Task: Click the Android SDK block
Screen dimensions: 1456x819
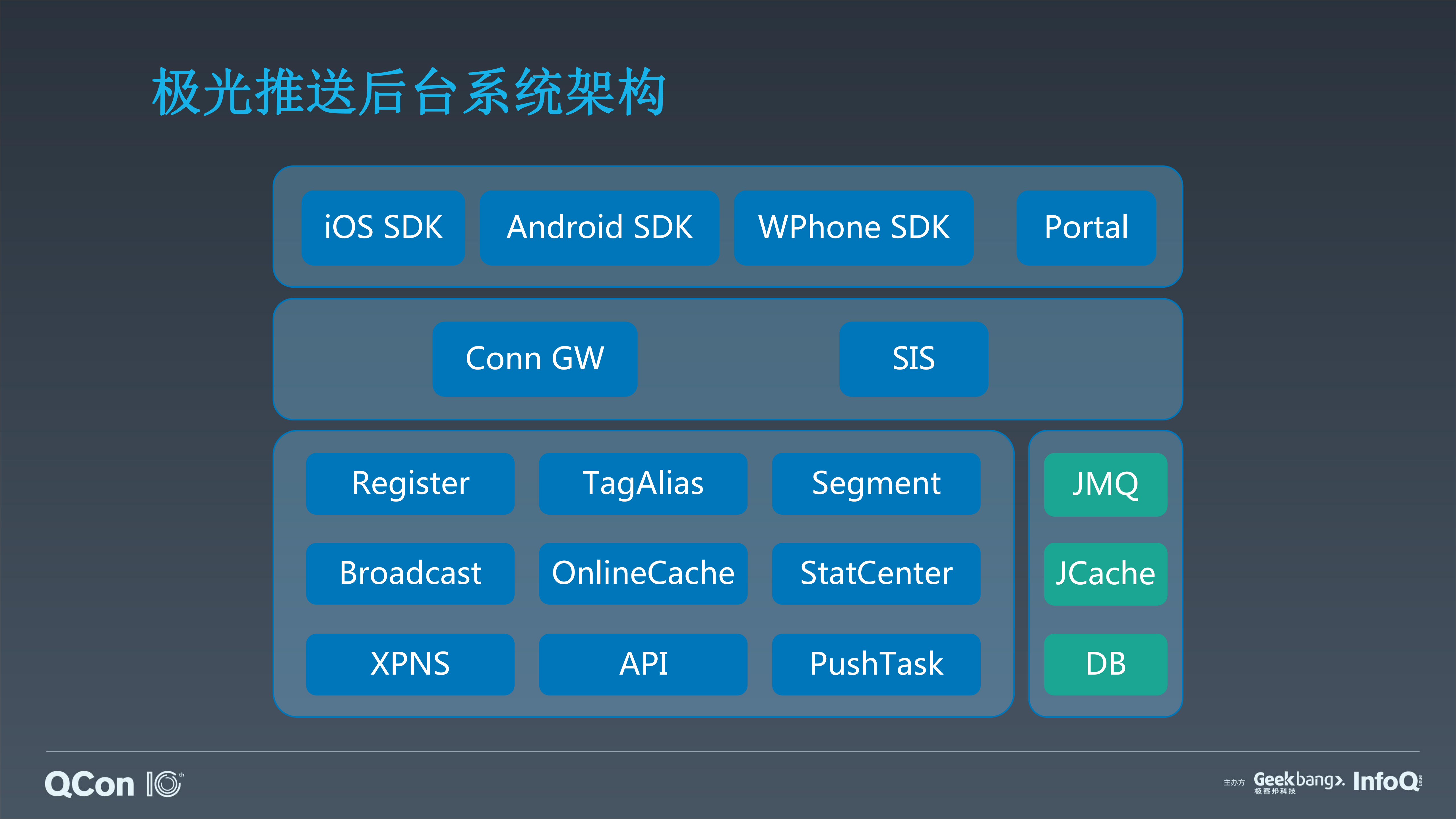Action: click(x=600, y=227)
